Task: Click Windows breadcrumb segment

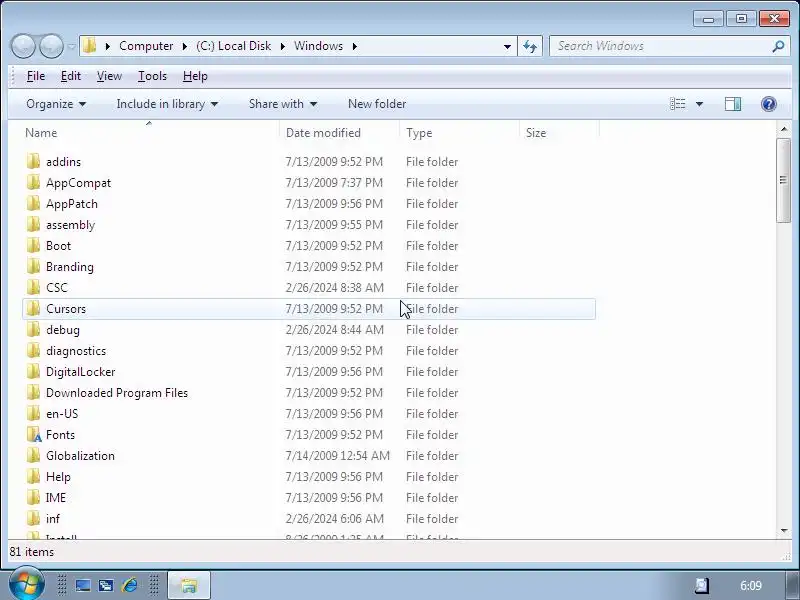Action: coord(318,46)
